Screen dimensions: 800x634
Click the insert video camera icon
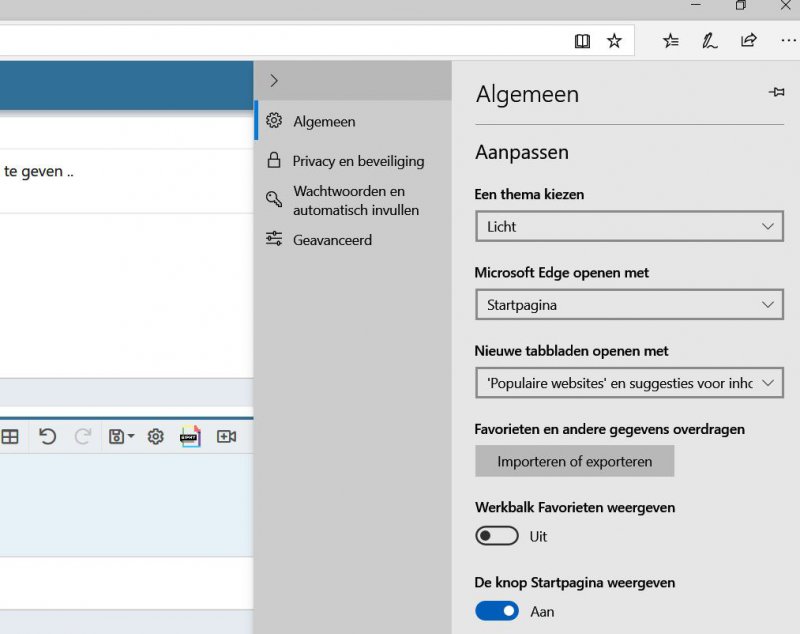(226, 437)
